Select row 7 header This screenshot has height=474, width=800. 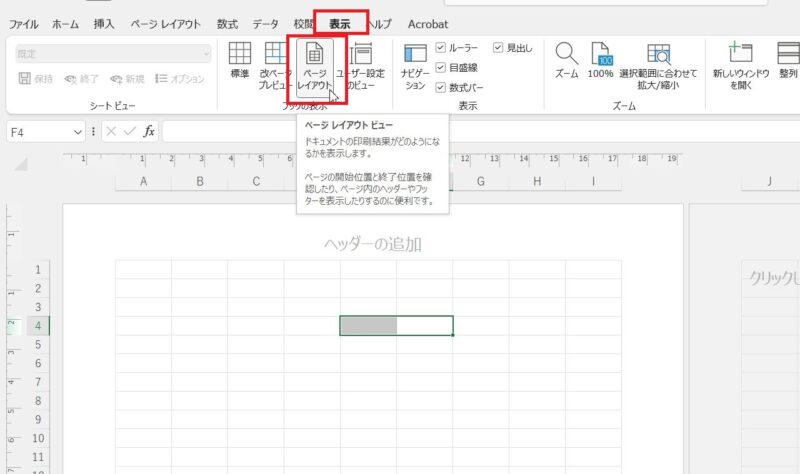(x=38, y=382)
